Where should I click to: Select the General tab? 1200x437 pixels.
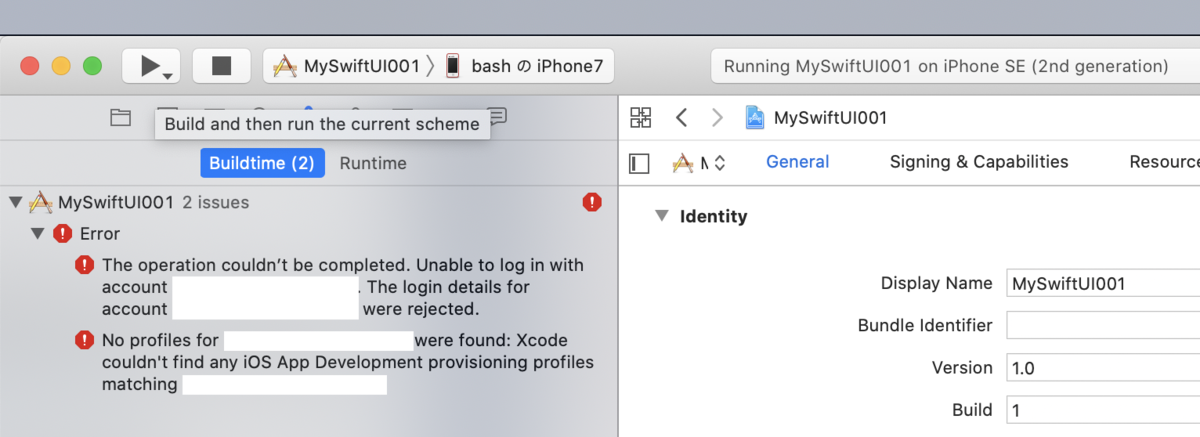[797, 162]
